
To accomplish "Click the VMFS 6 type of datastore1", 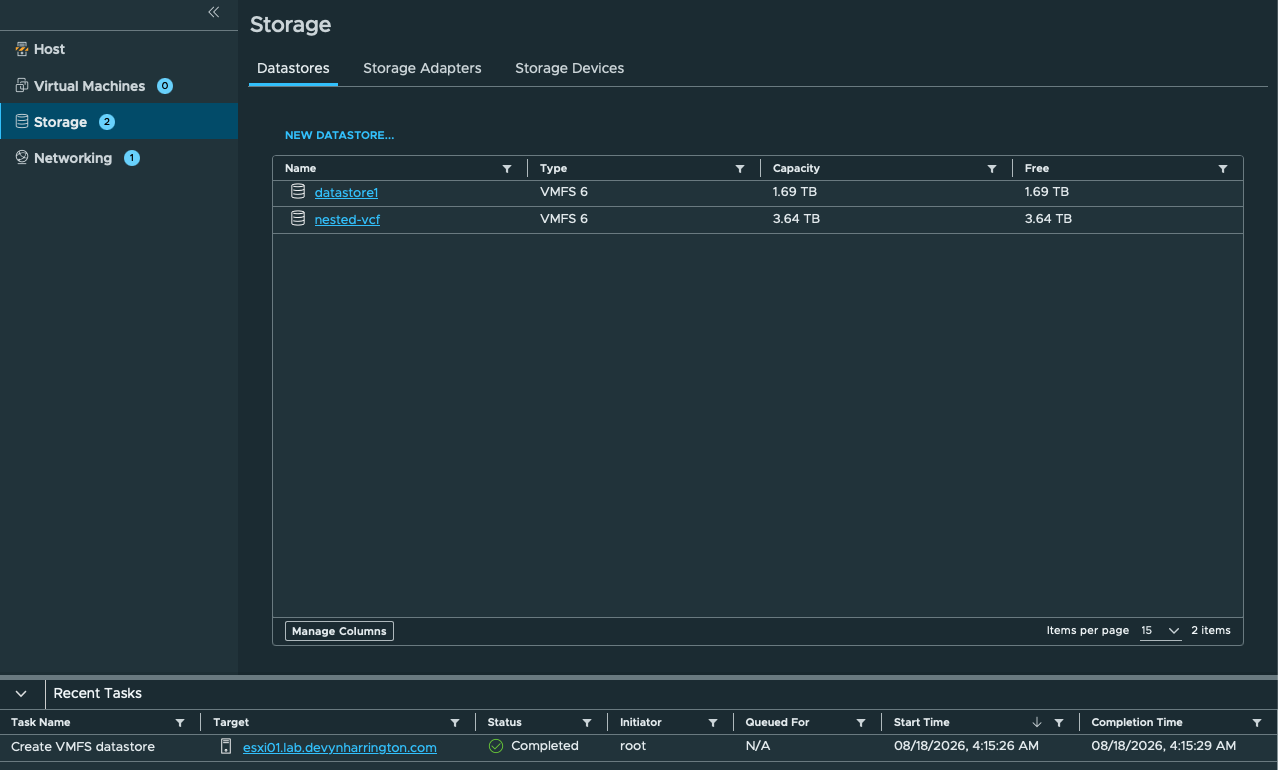I will pos(564,191).
